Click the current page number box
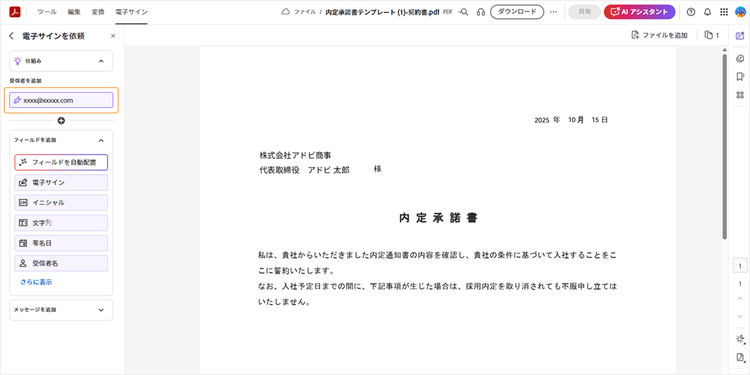This screenshot has width=750, height=375. click(x=740, y=266)
